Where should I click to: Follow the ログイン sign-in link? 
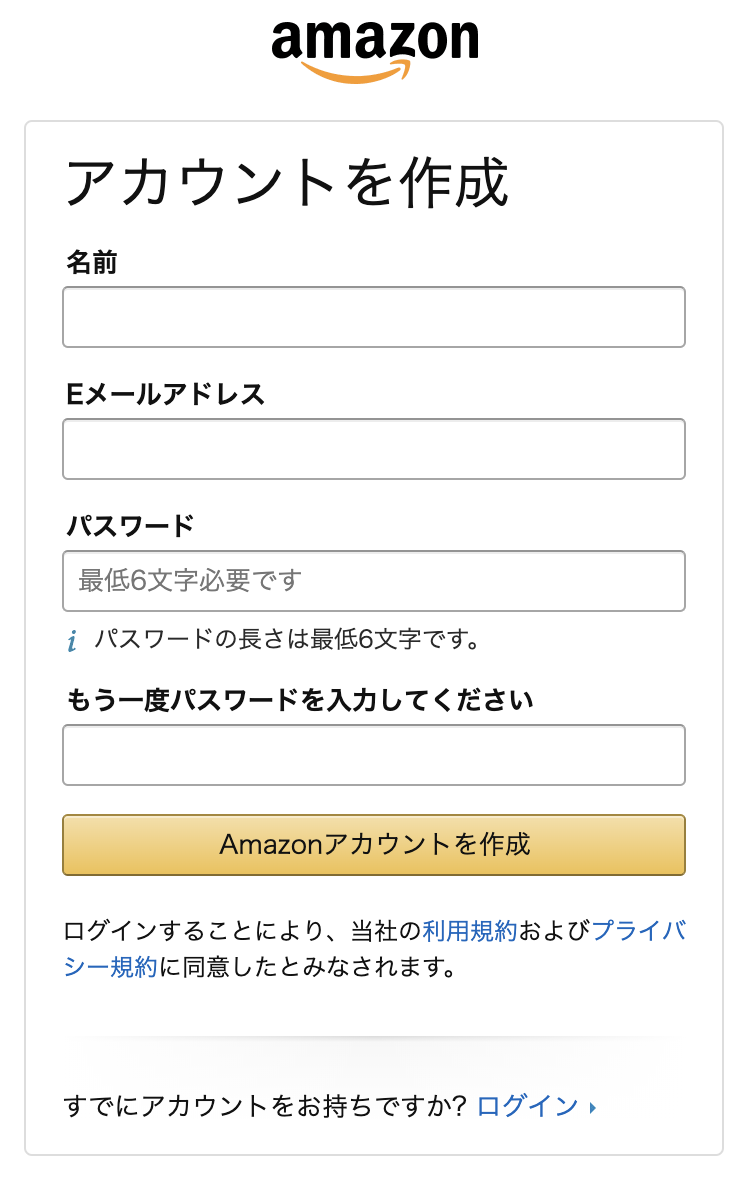point(528,1107)
